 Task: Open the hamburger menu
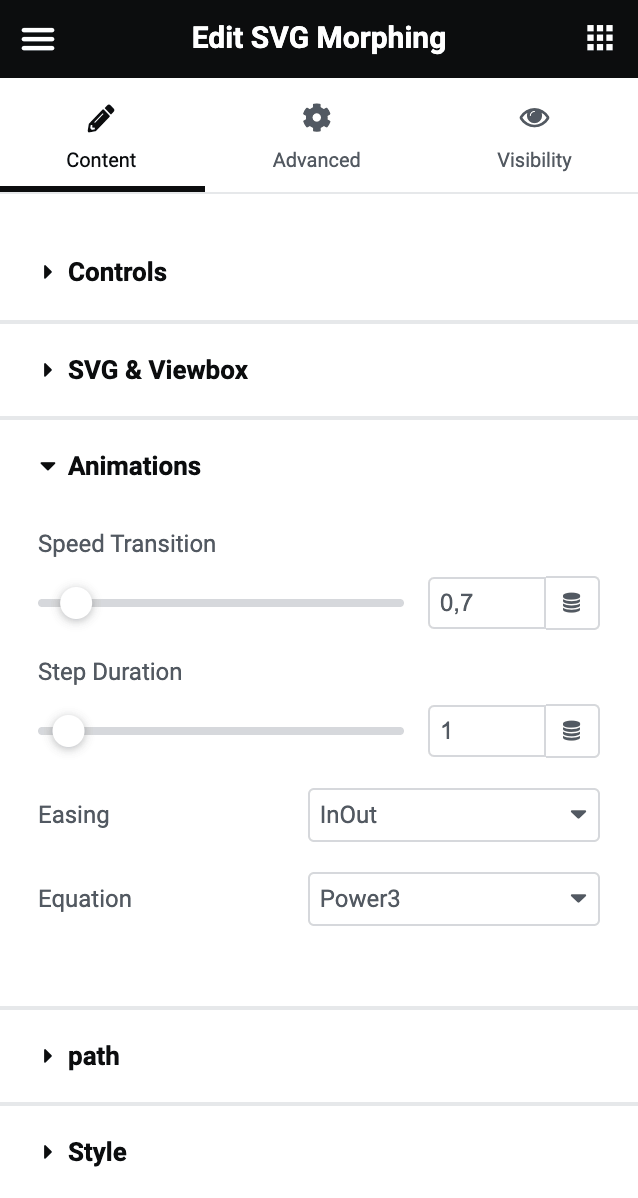coord(38,39)
